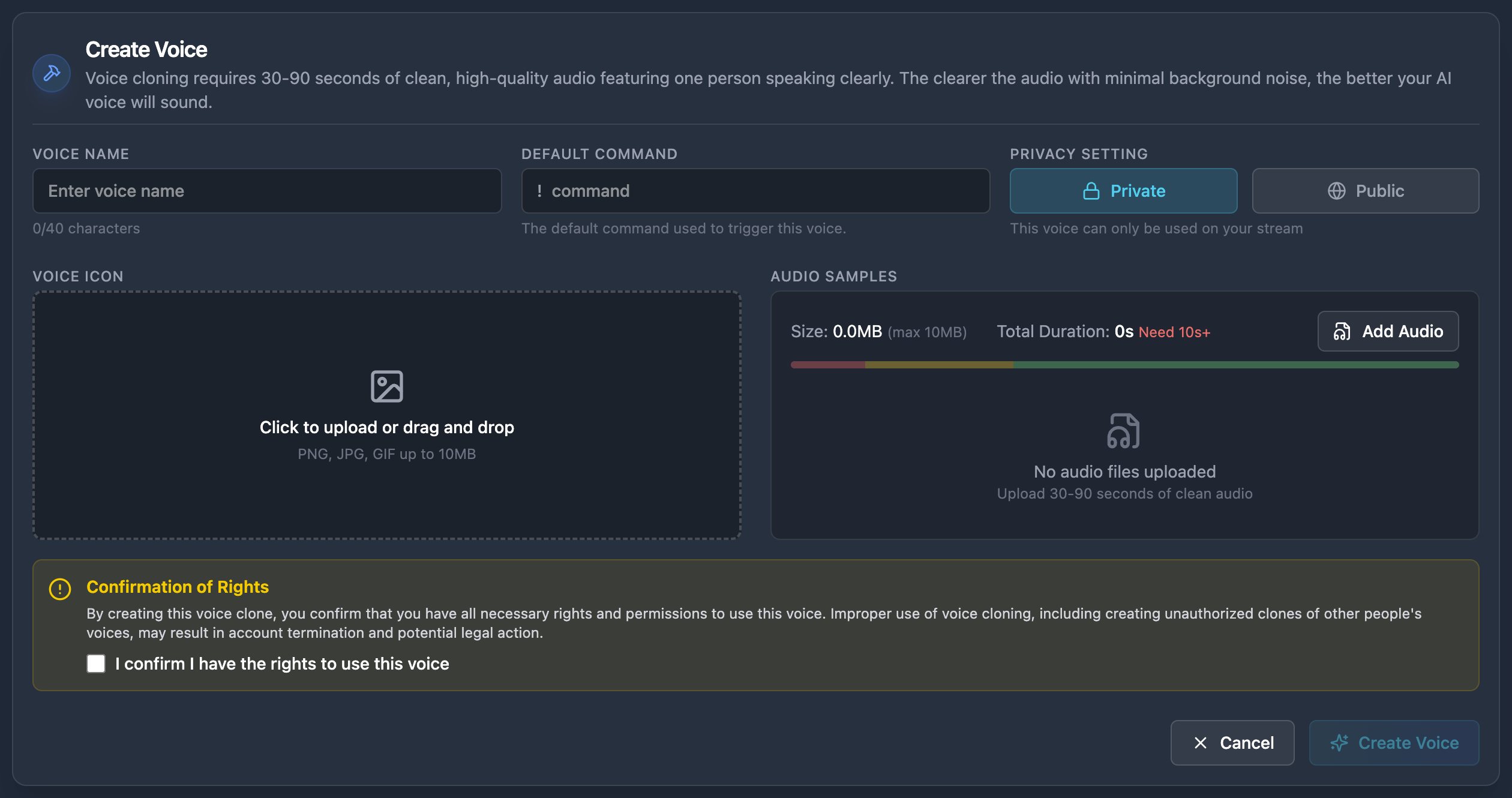Click the globe icon on Public
Screen dimensions: 1512x798
tap(1336, 191)
